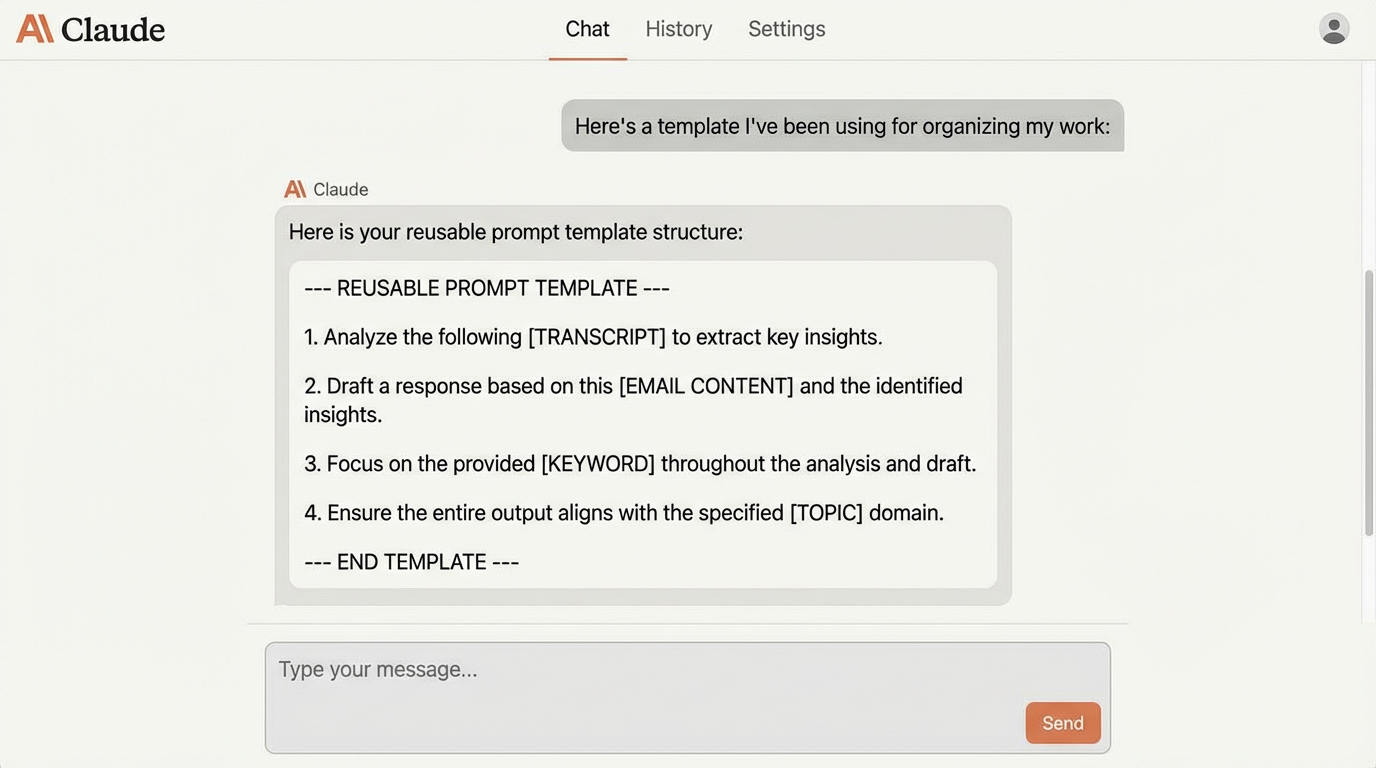Select step 3 mentioning the provided [KEYWORD]
Screen dimensions: 1376x768
(640, 461)
